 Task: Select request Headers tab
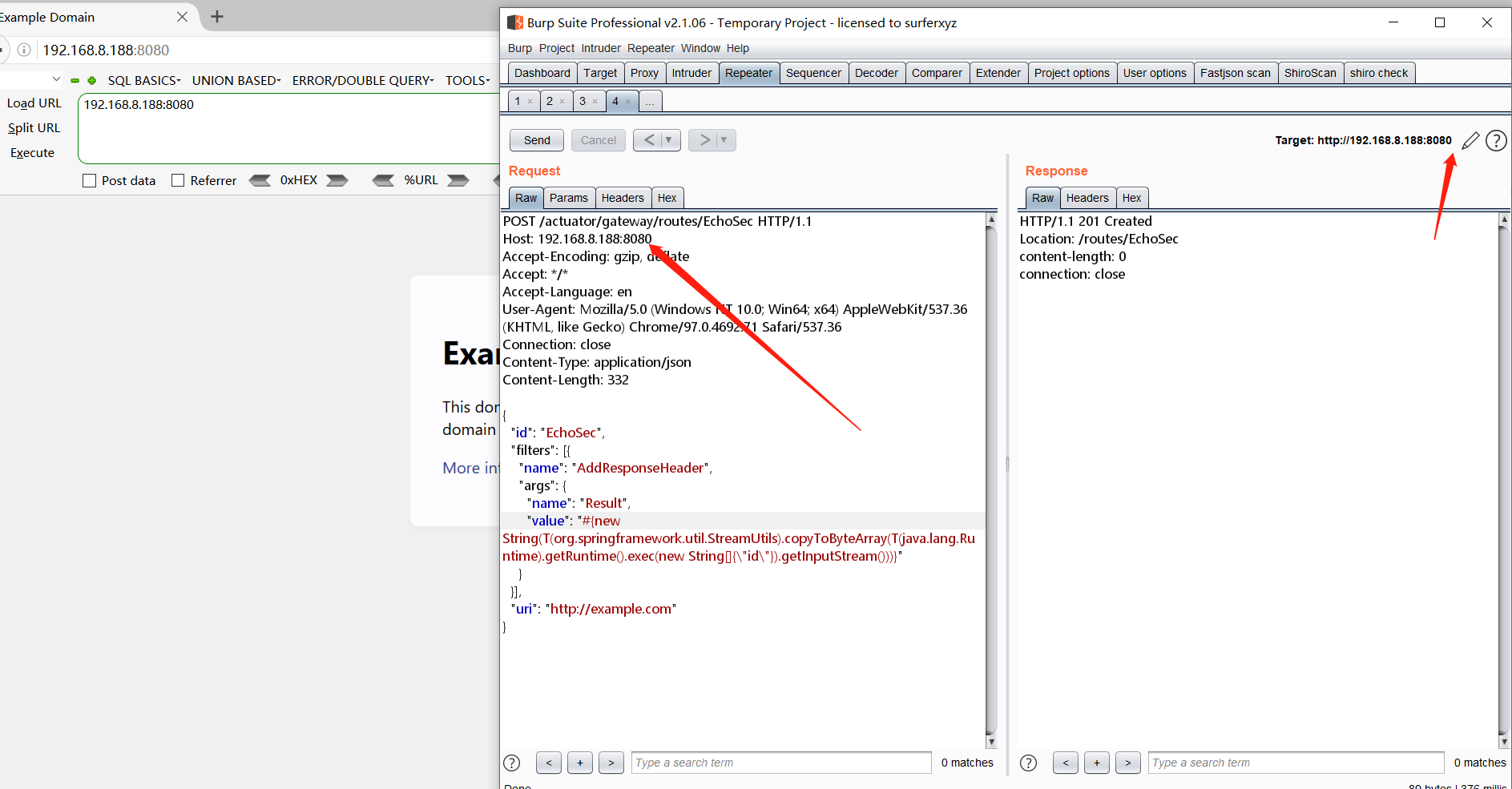tap(623, 198)
